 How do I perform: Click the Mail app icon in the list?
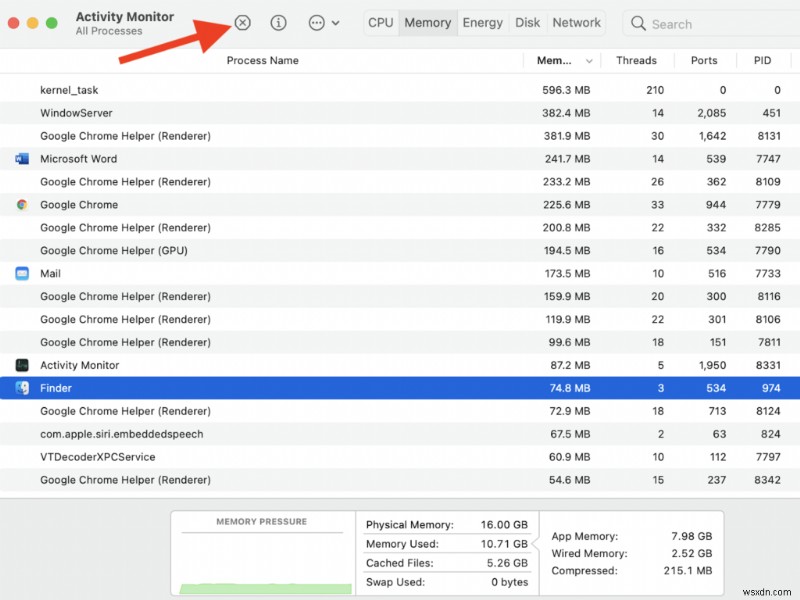[22, 273]
